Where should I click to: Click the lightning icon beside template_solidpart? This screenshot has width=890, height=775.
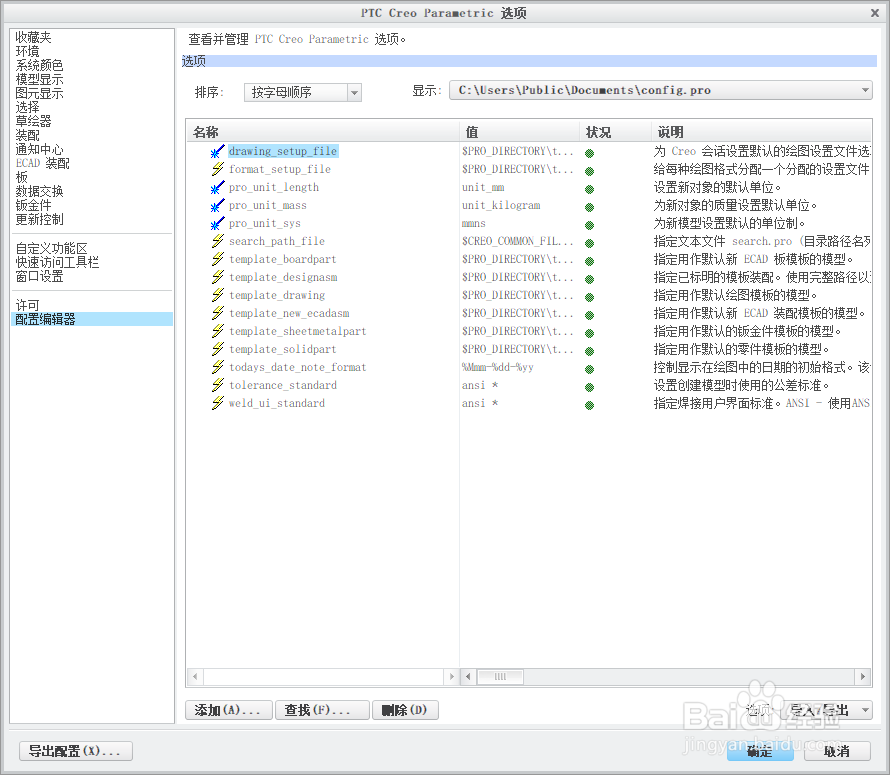(217, 349)
